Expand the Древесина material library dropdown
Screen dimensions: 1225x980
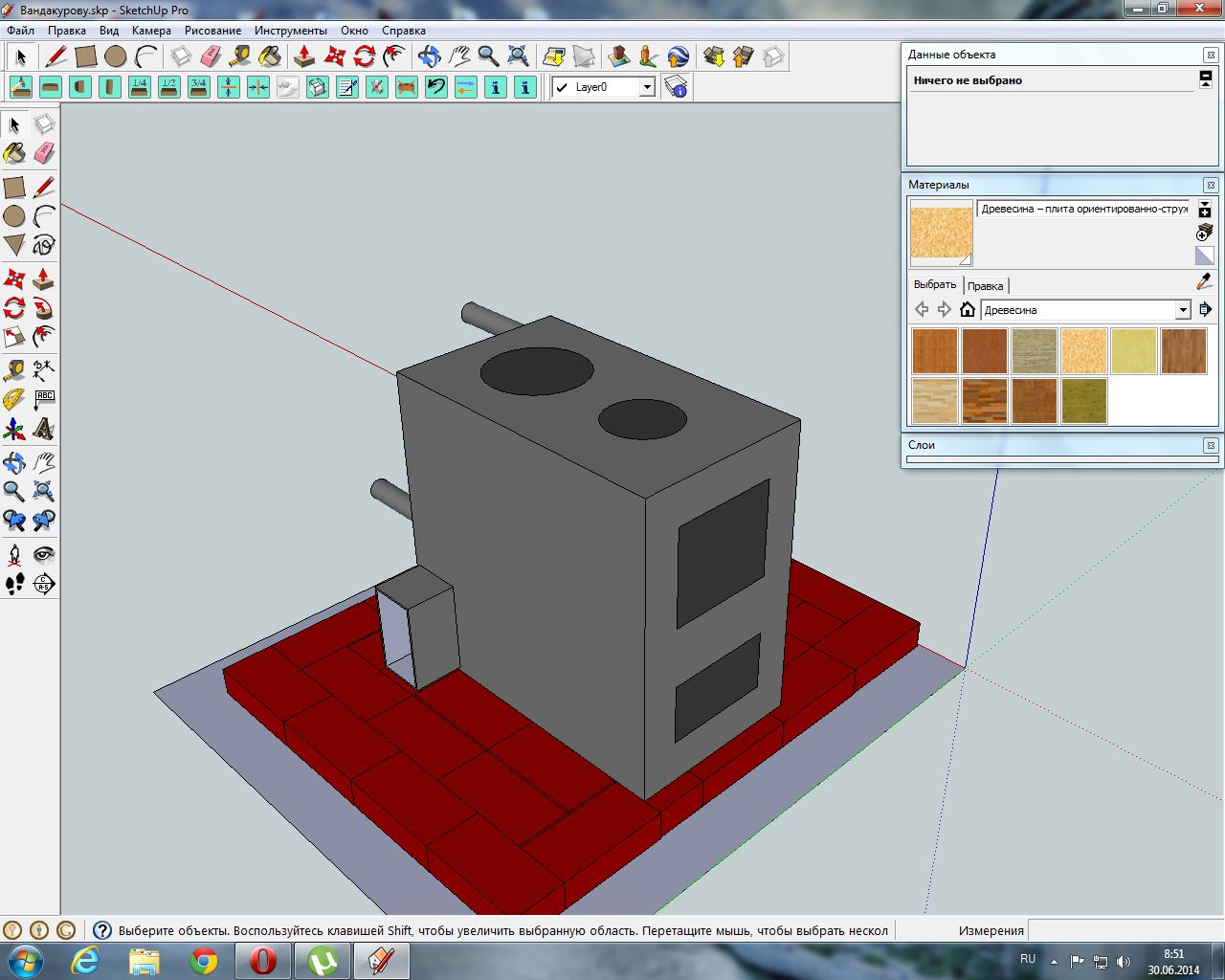tap(1183, 310)
